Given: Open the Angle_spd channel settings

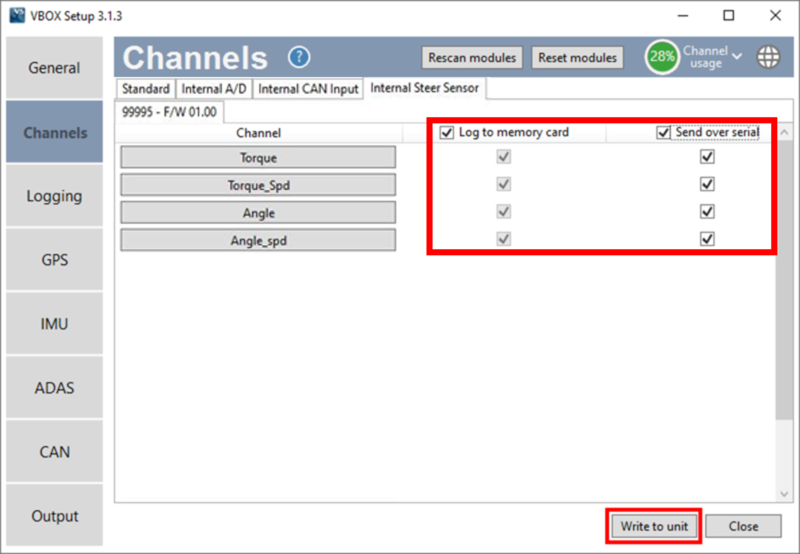Looking at the screenshot, I should (x=258, y=240).
